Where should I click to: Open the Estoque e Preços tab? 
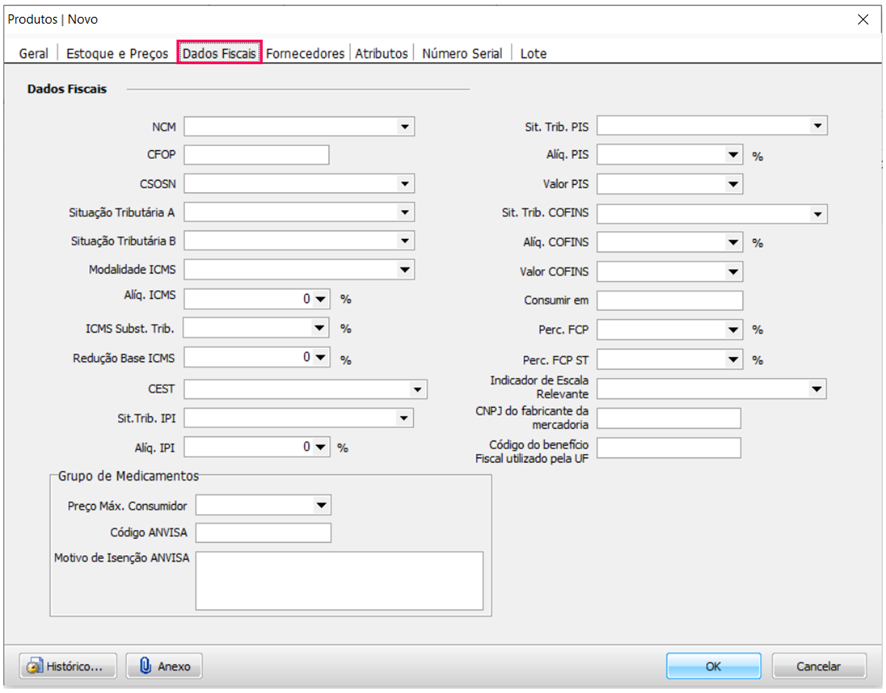(x=117, y=54)
